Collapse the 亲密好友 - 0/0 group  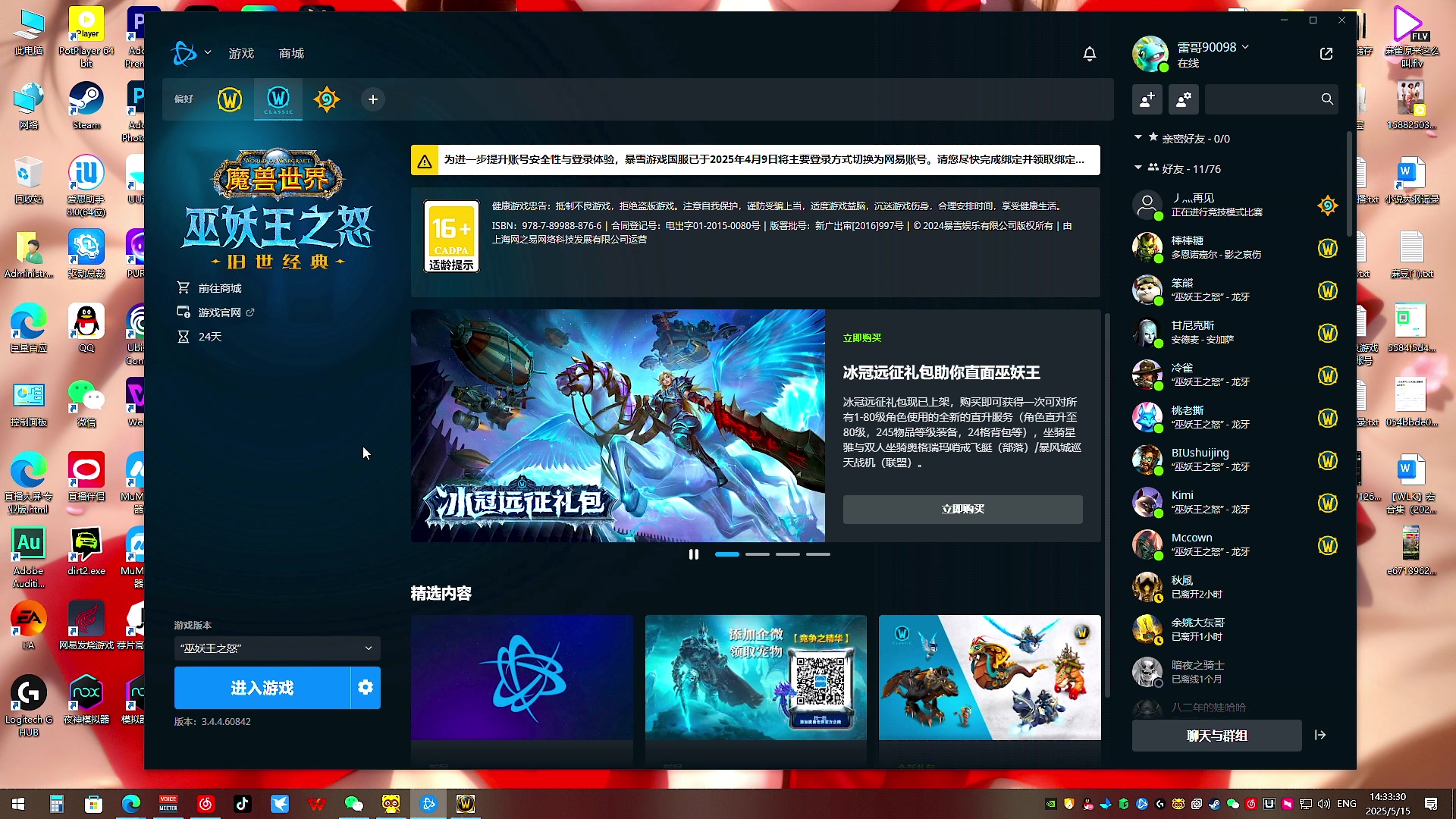pyautogui.click(x=1137, y=138)
